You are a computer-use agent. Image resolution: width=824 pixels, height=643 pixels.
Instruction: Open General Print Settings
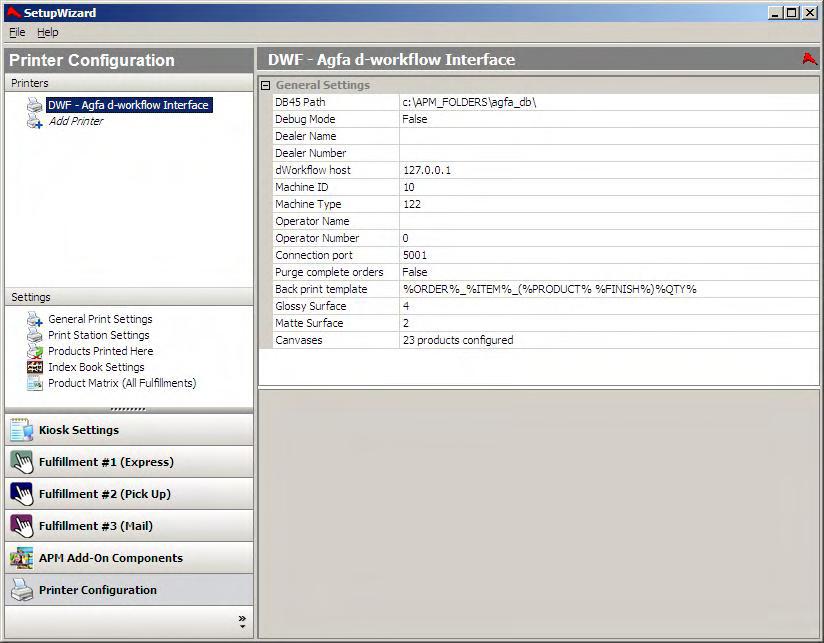(x=100, y=319)
